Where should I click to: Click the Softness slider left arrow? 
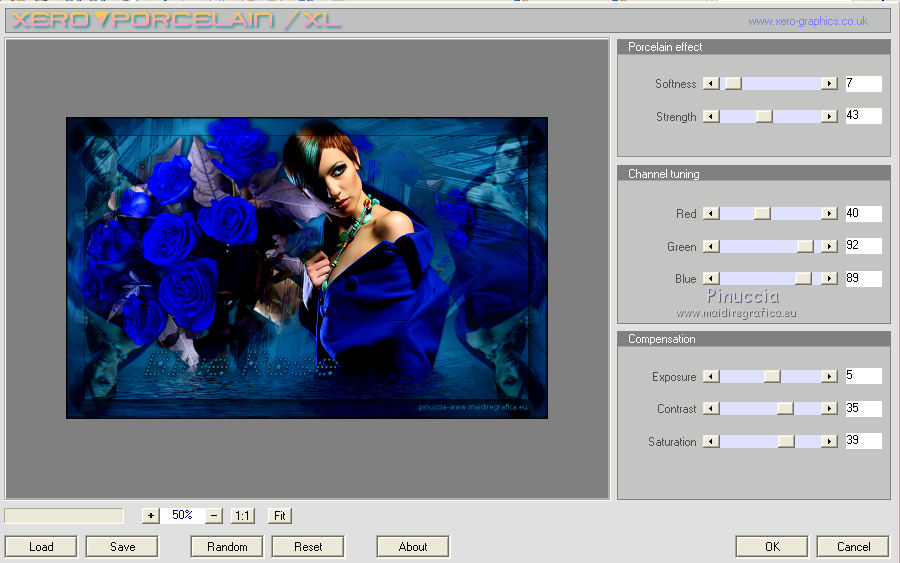(711, 84)
